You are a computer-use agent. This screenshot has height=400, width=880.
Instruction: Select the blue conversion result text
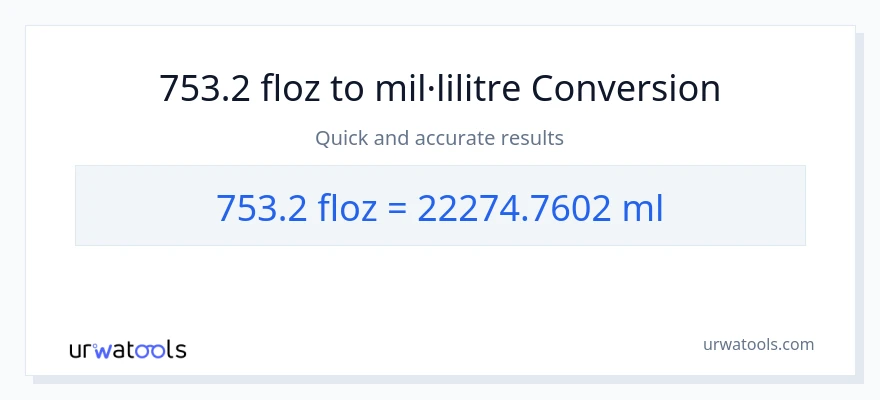440,206
